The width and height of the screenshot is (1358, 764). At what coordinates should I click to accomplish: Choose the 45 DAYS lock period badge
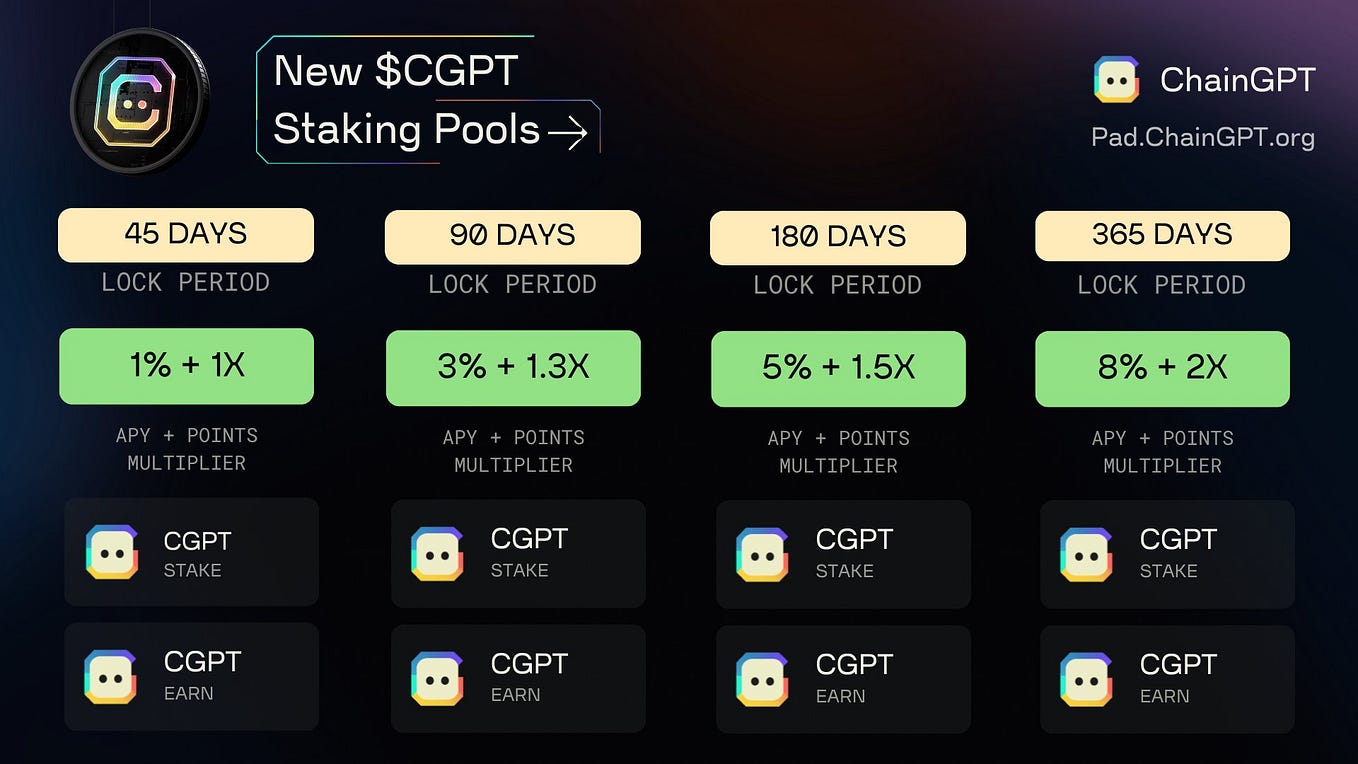186,235
